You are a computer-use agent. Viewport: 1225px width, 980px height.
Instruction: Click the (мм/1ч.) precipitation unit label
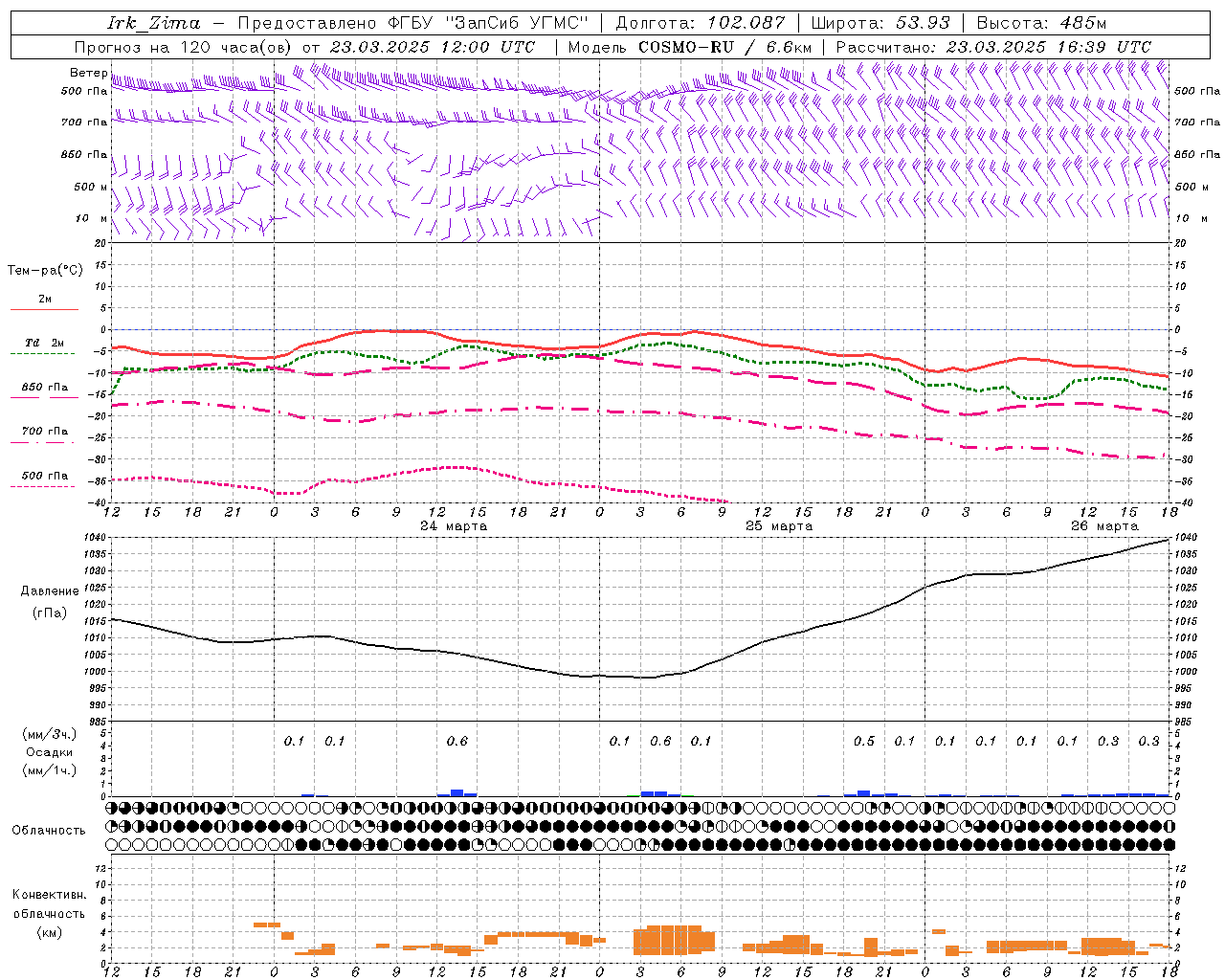click(49, 771)
